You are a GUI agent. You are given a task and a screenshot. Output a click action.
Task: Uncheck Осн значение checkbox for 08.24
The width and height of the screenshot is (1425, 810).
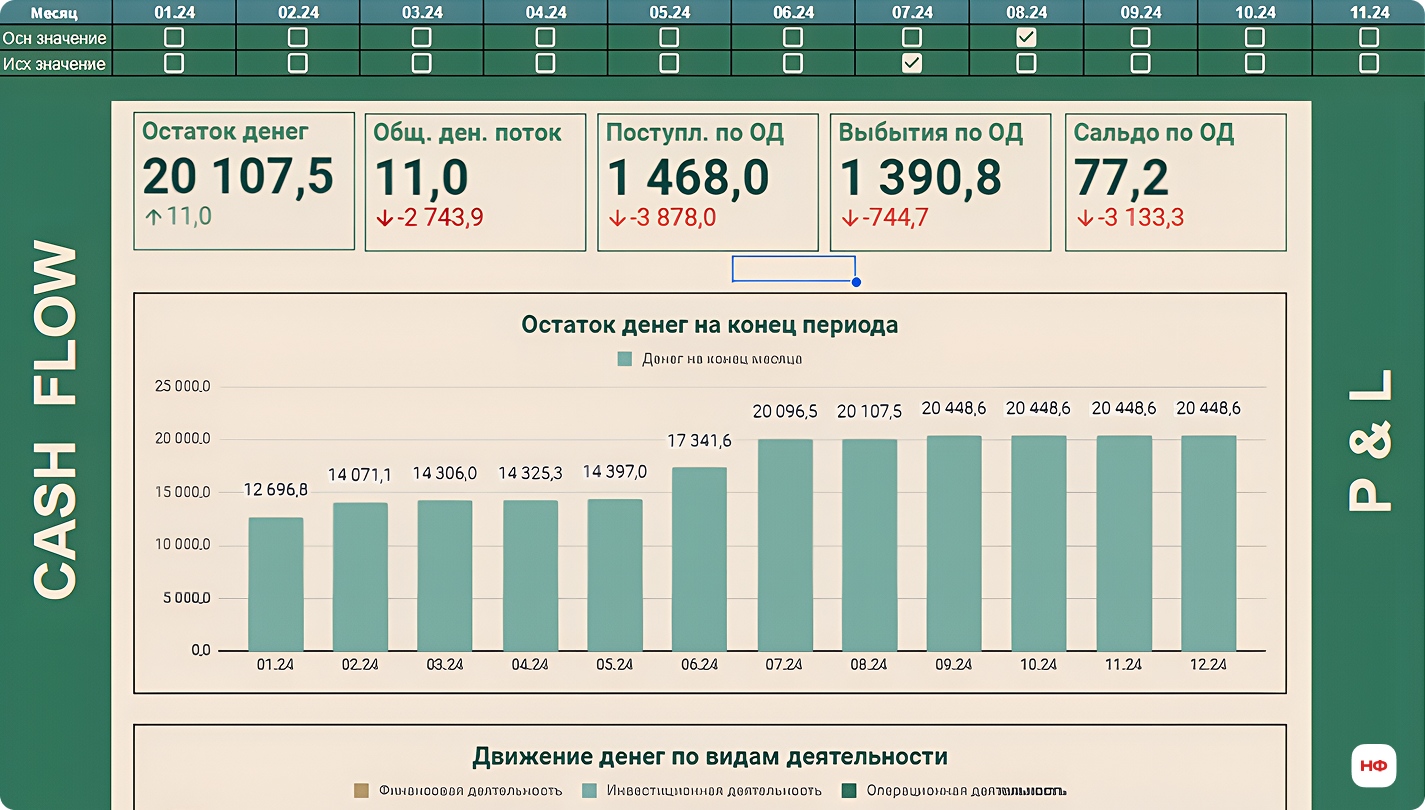(1026, 37)
